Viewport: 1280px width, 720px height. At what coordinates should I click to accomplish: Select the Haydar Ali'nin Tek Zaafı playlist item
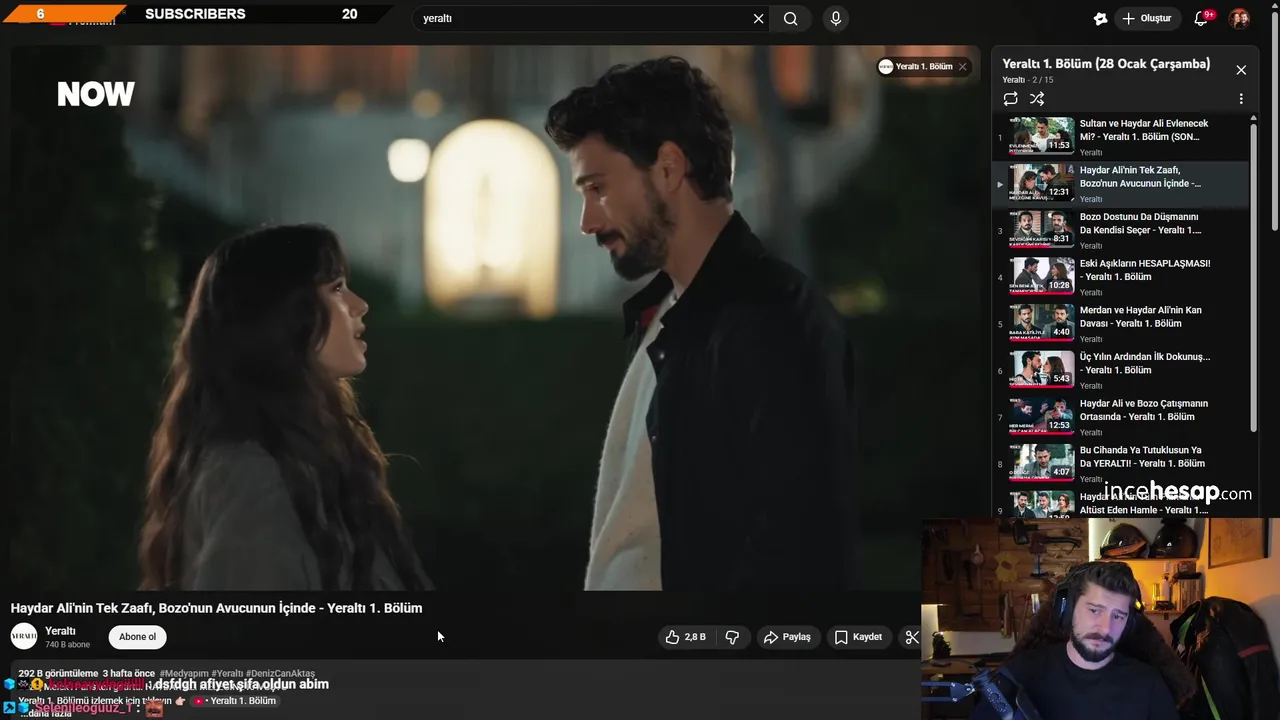tap(1120, 183)
